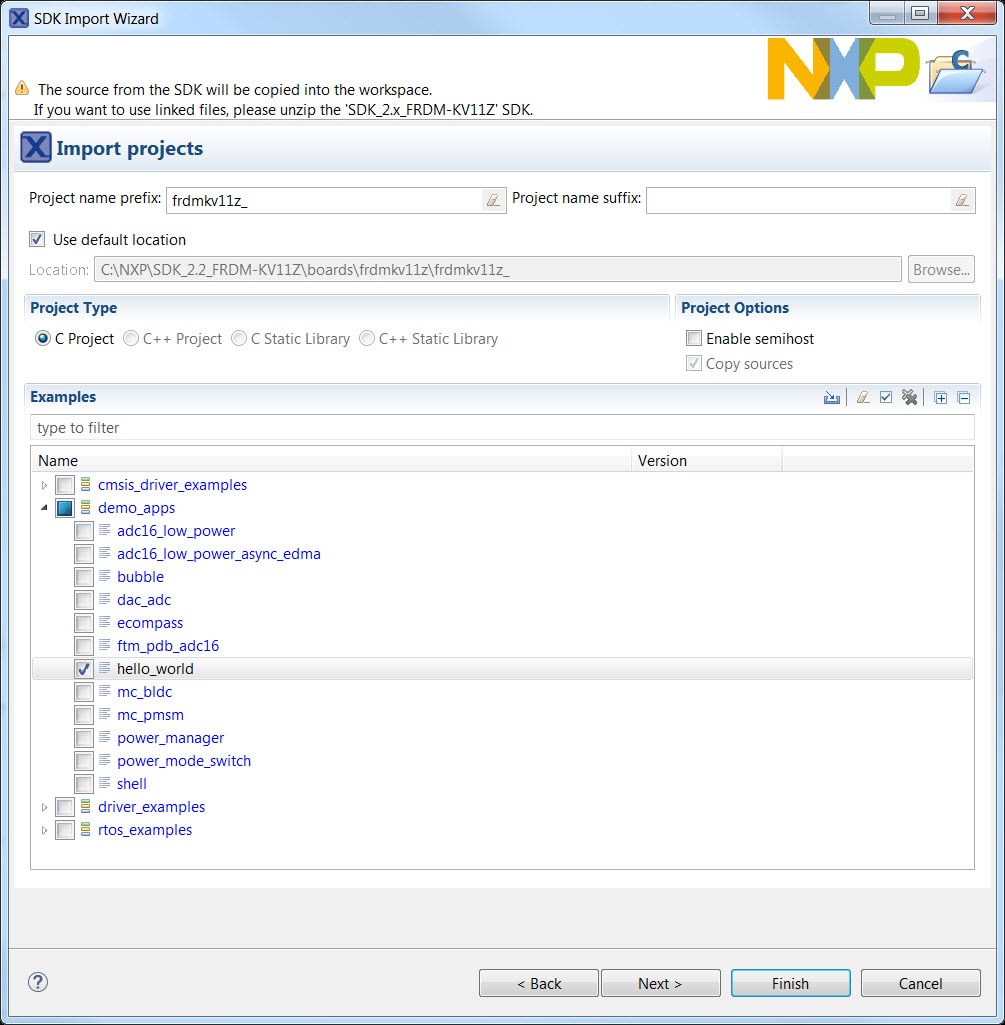Collapse all example tree nodes
Screen dimensions: 1005x1025
coord(964,398)
